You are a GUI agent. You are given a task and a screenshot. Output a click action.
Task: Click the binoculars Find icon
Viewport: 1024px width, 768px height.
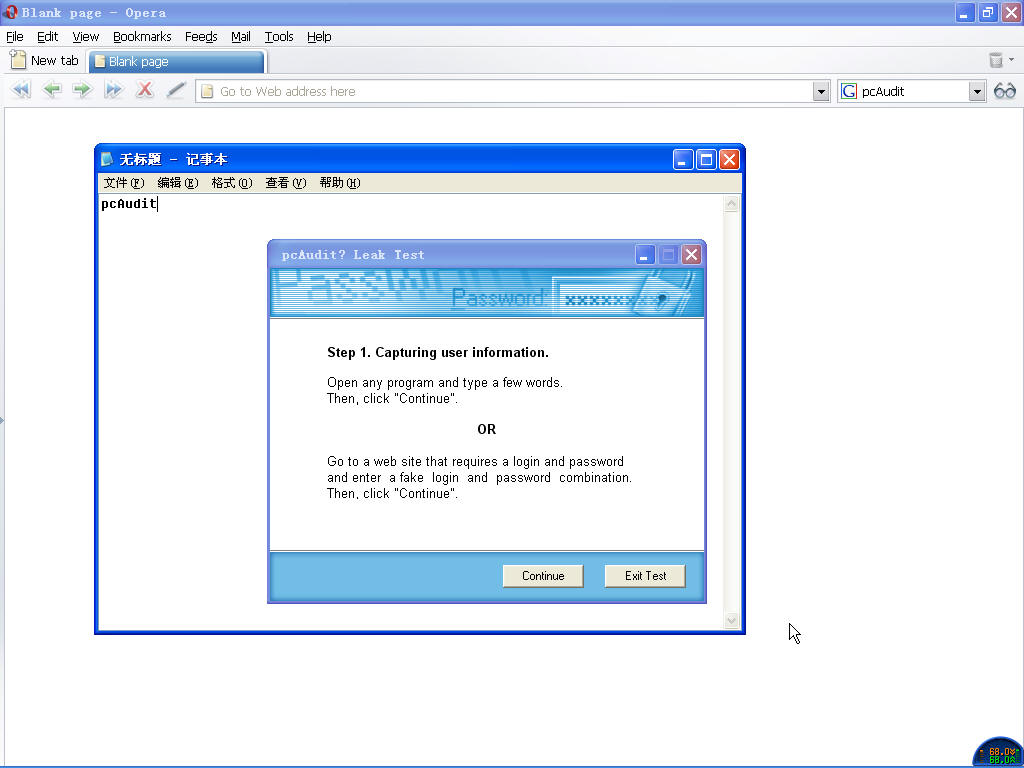[1004, 91]
